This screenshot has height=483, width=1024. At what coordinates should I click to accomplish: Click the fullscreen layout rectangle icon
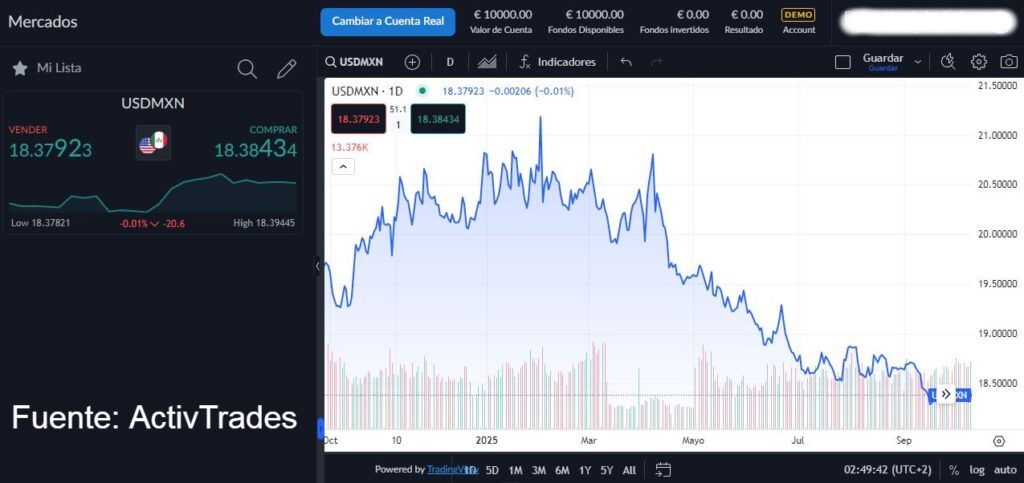(x=843, y=62)
